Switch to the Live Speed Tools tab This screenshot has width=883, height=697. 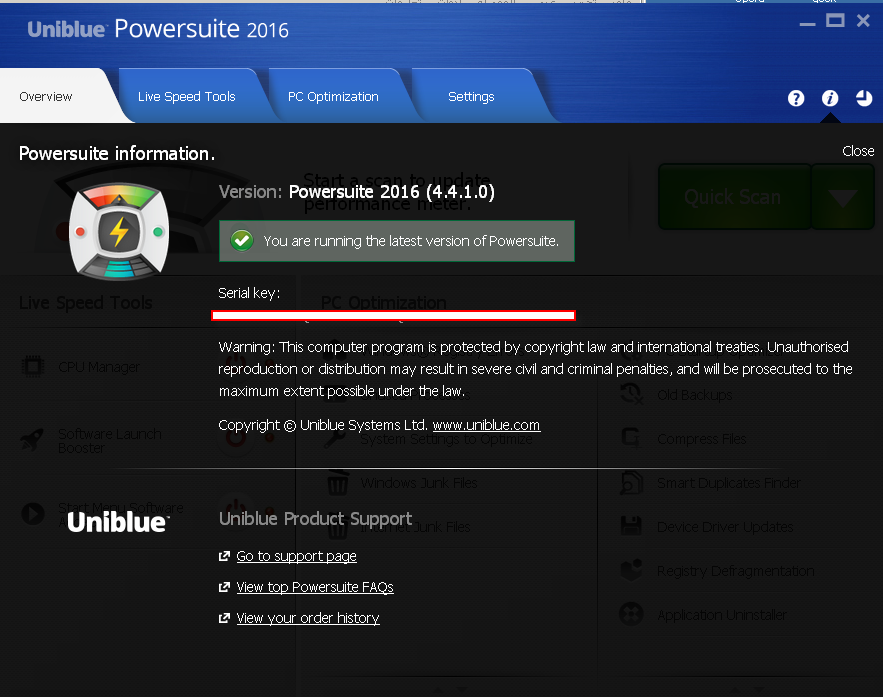click(187, 97)
